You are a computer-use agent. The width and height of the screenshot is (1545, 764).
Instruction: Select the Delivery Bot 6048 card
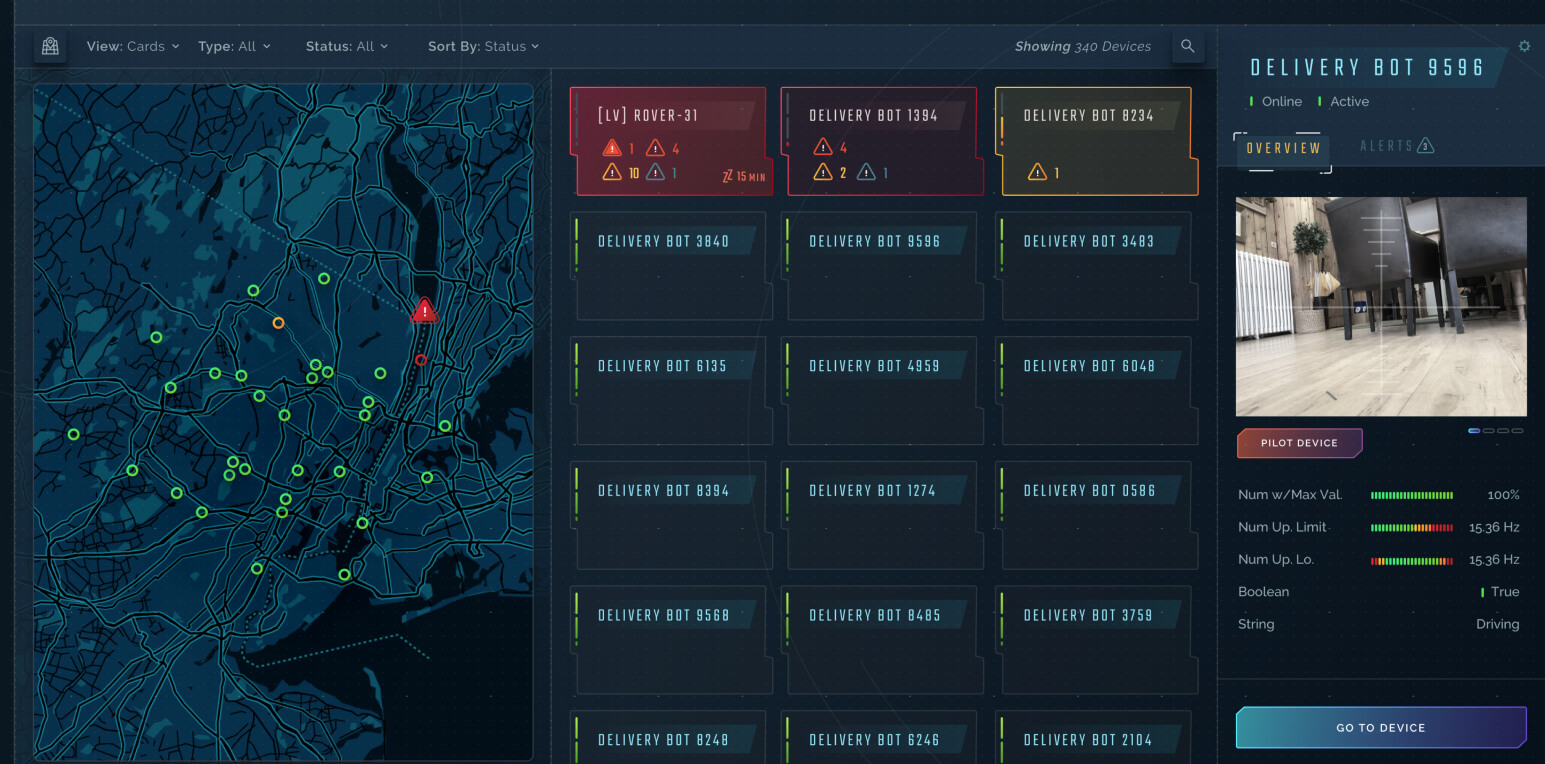(1096, 391)
